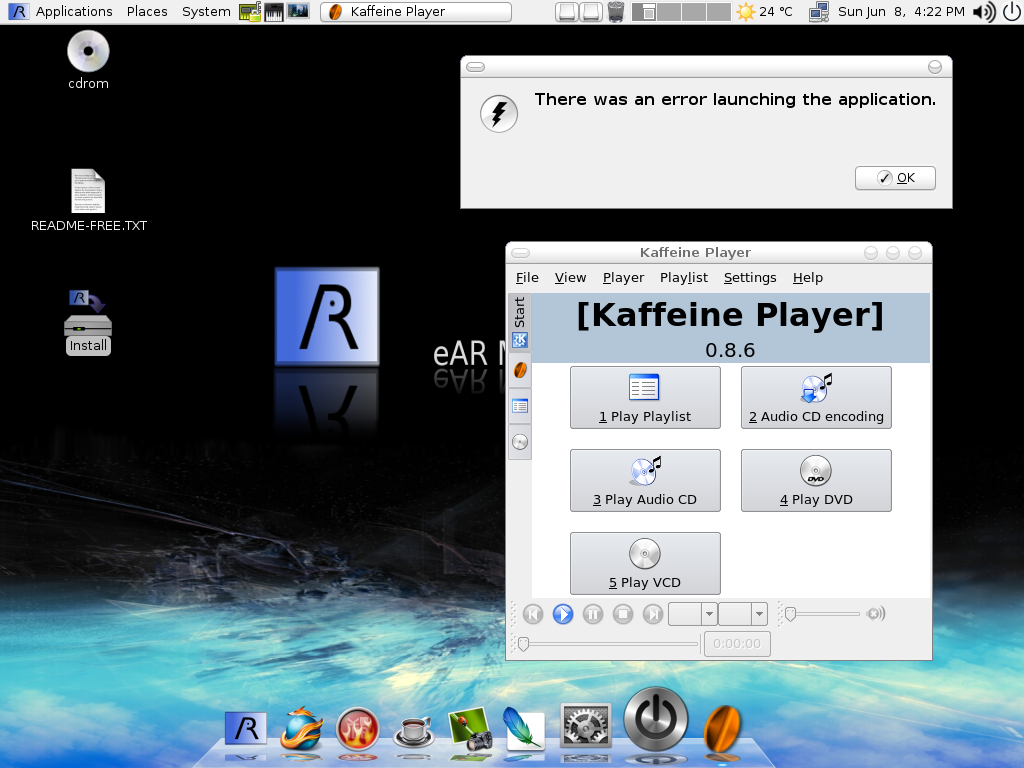Skip to the next track in Kaffeine
Screen dimensions: 1024x768
pos(653,614)
